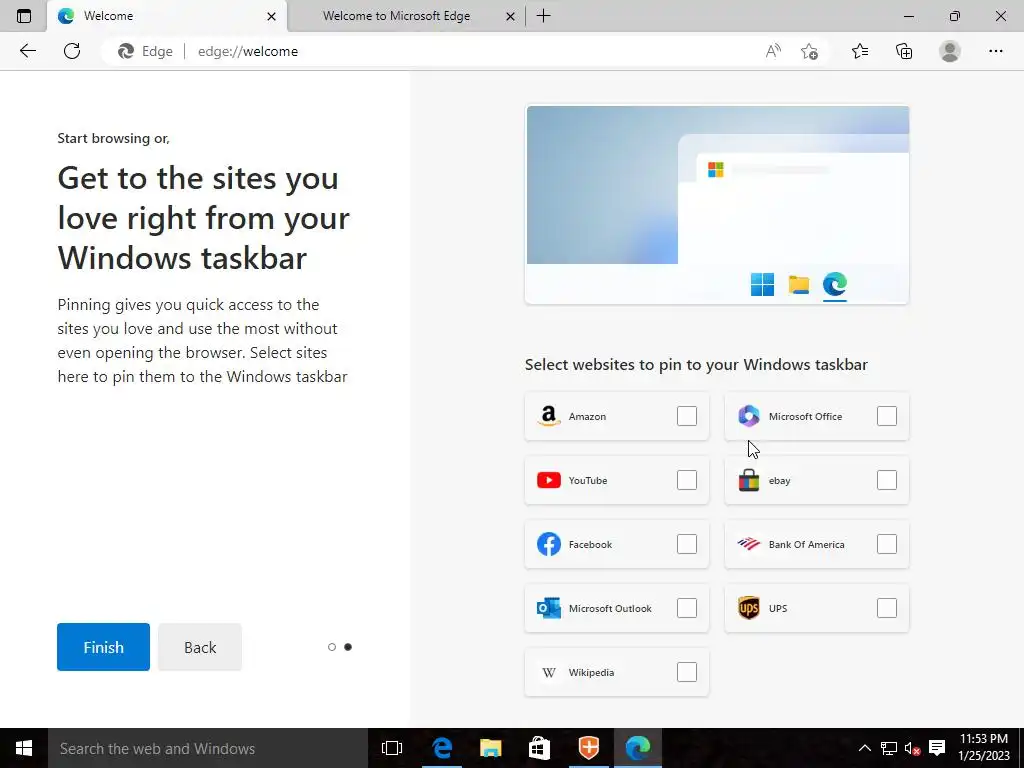Check the YouTube checkbox
This screenshot has height=768, width=1024.
(x=687, y=480)
